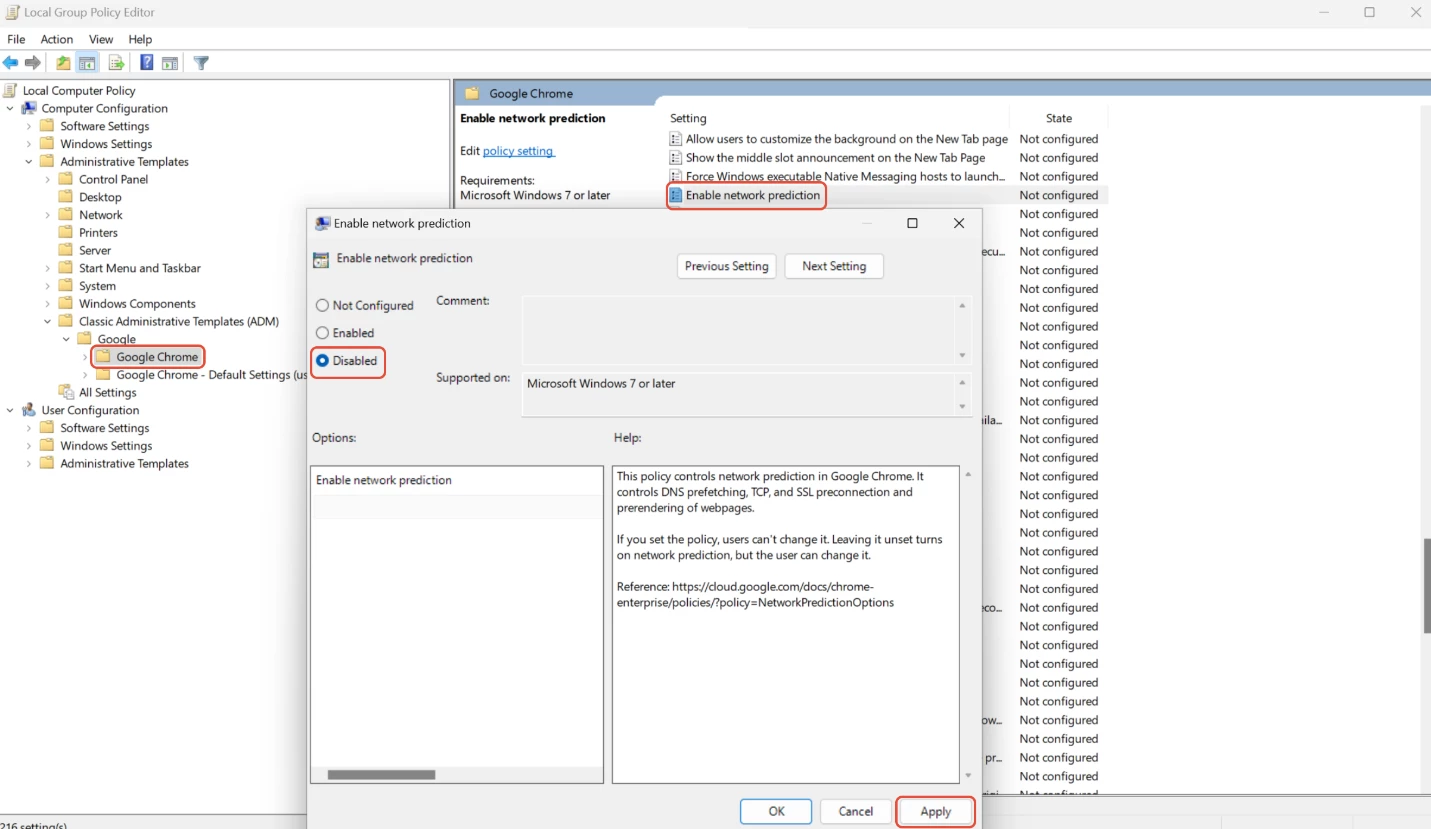Click the Filter funnel toolbar icon
Screen dimensions: 1431x829
point(201,63)
